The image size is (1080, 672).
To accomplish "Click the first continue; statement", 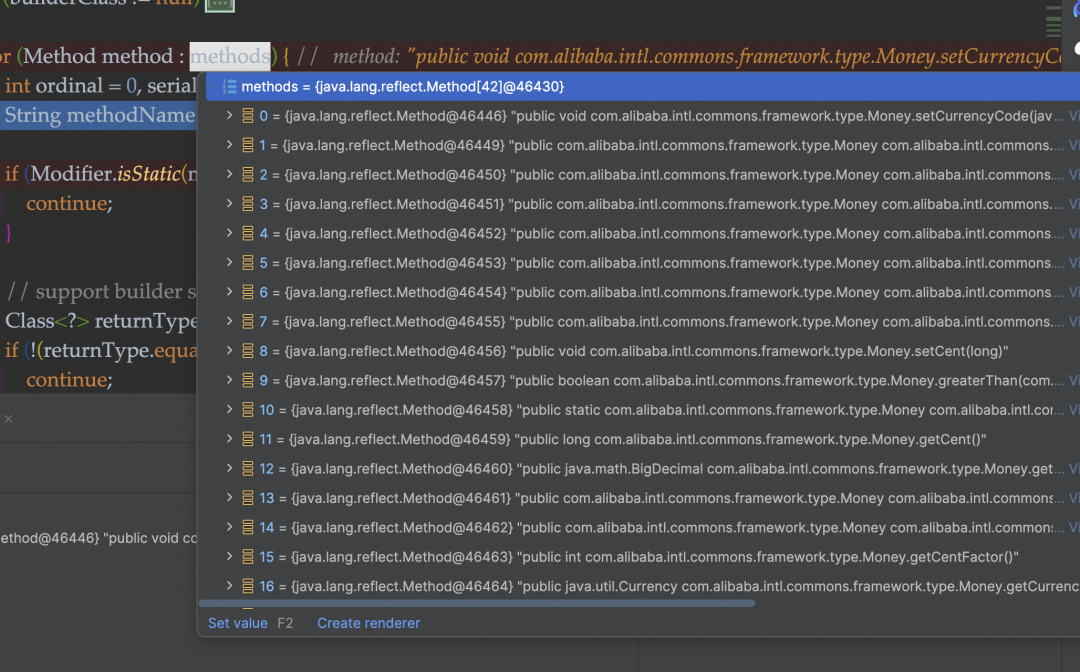I will (70, 203).
